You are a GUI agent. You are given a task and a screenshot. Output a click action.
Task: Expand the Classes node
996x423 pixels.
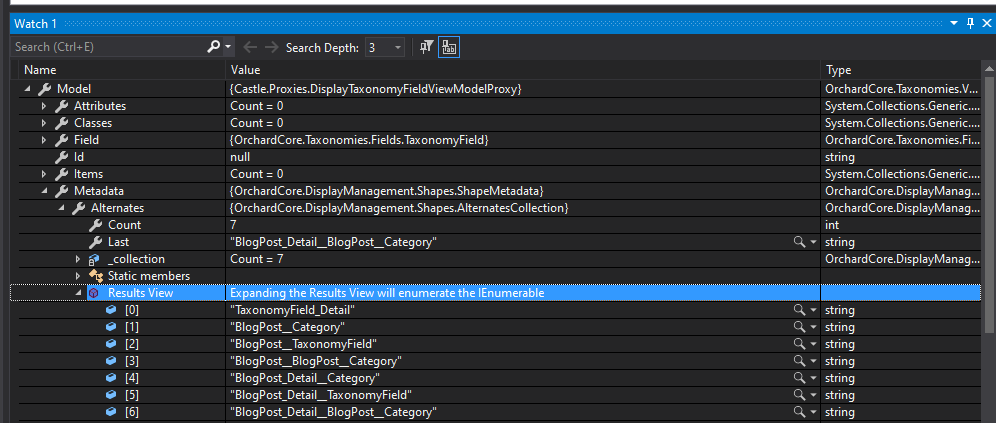point(44,123)
